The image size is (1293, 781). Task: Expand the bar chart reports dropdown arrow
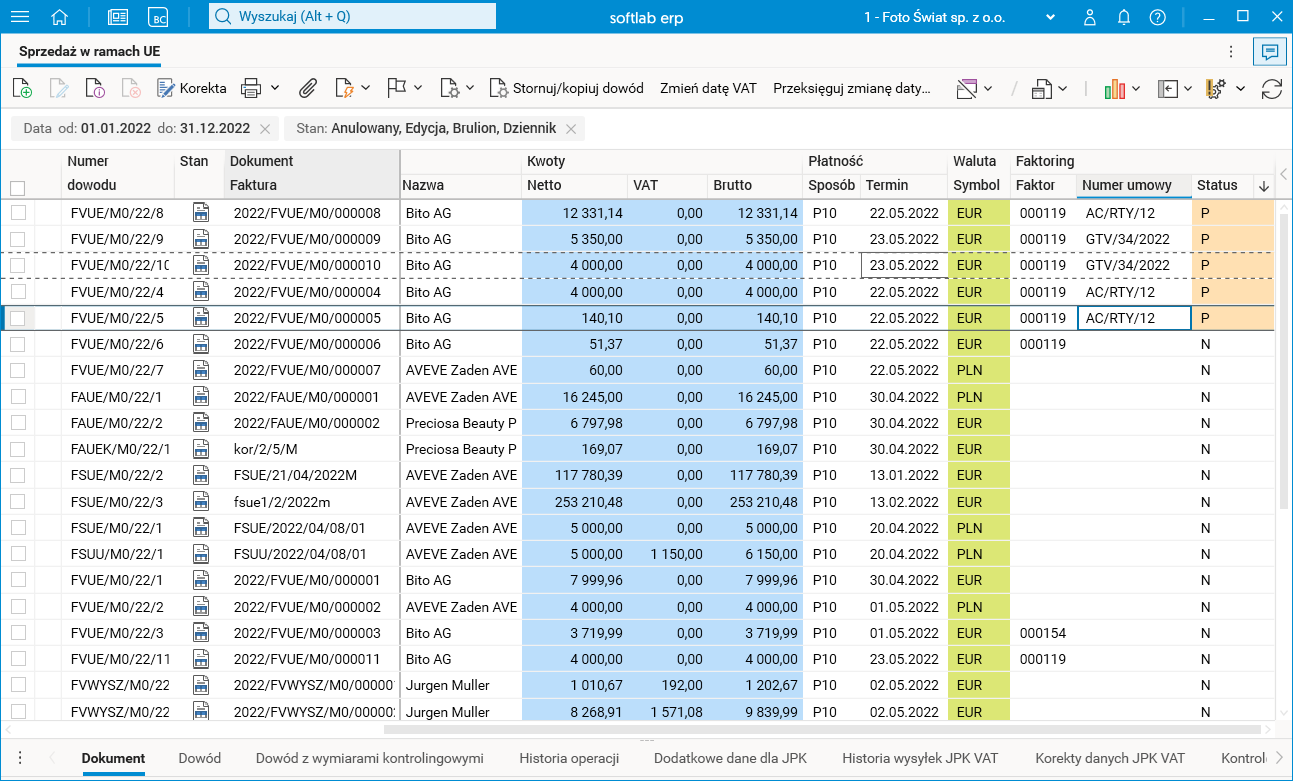tap(1137, 89)
